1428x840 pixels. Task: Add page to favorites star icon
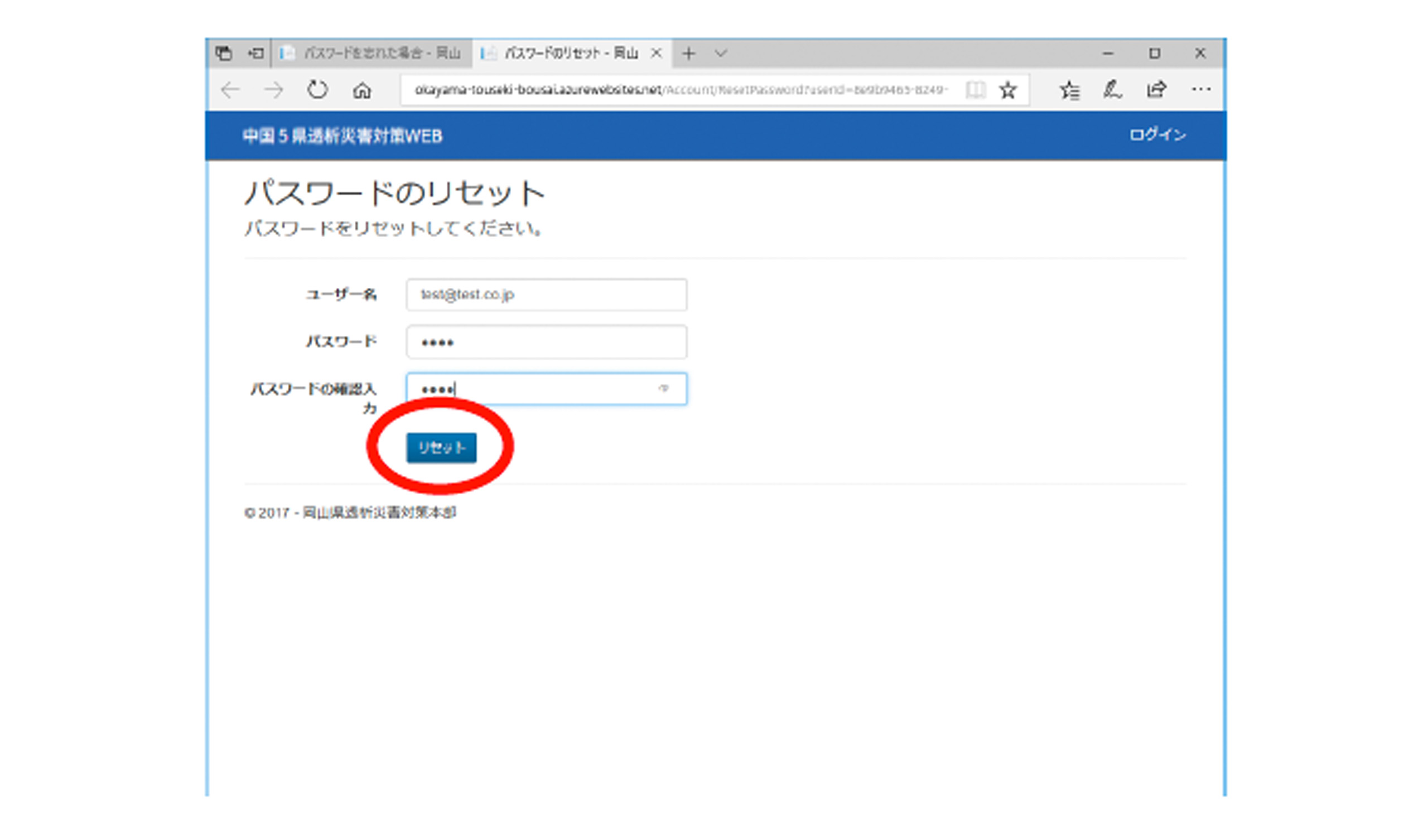[1007, 90]
